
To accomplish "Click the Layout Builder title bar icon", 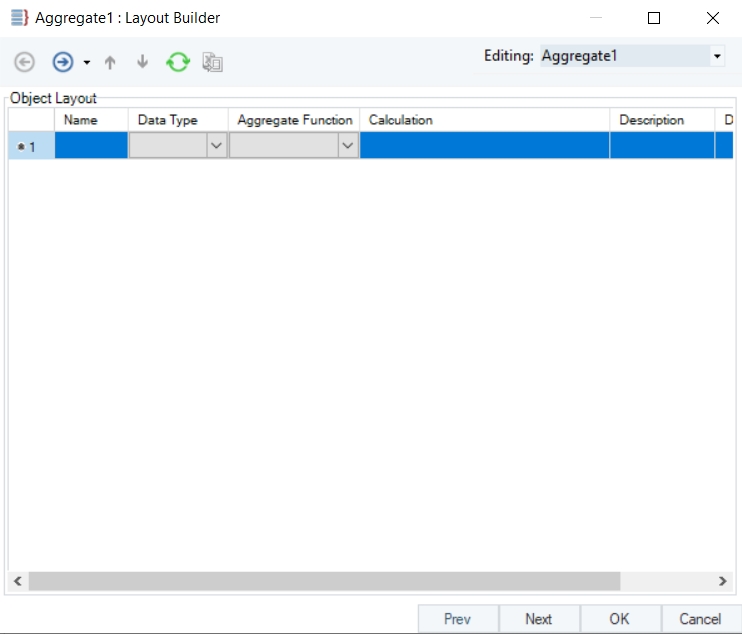I will click(x=18, y=18).
